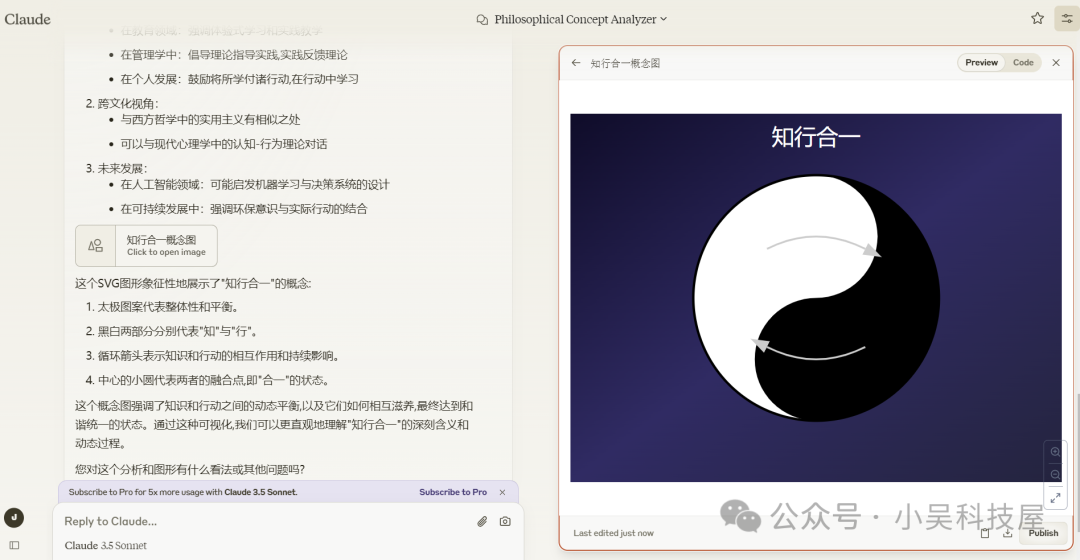Click the list item starting 4. 中心的小圆
This screenshot has height=560, width=1080.
pos(207,380)
